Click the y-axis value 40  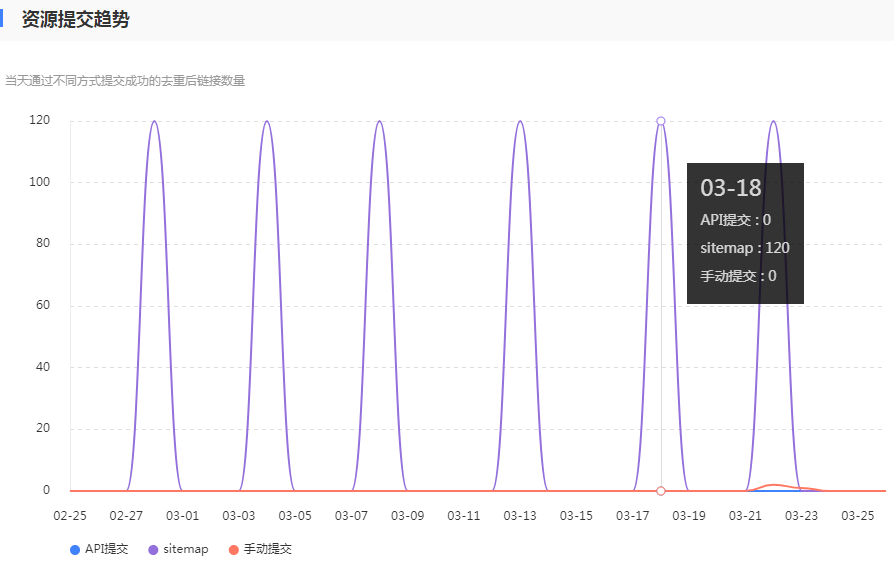(x=43, y=367)
